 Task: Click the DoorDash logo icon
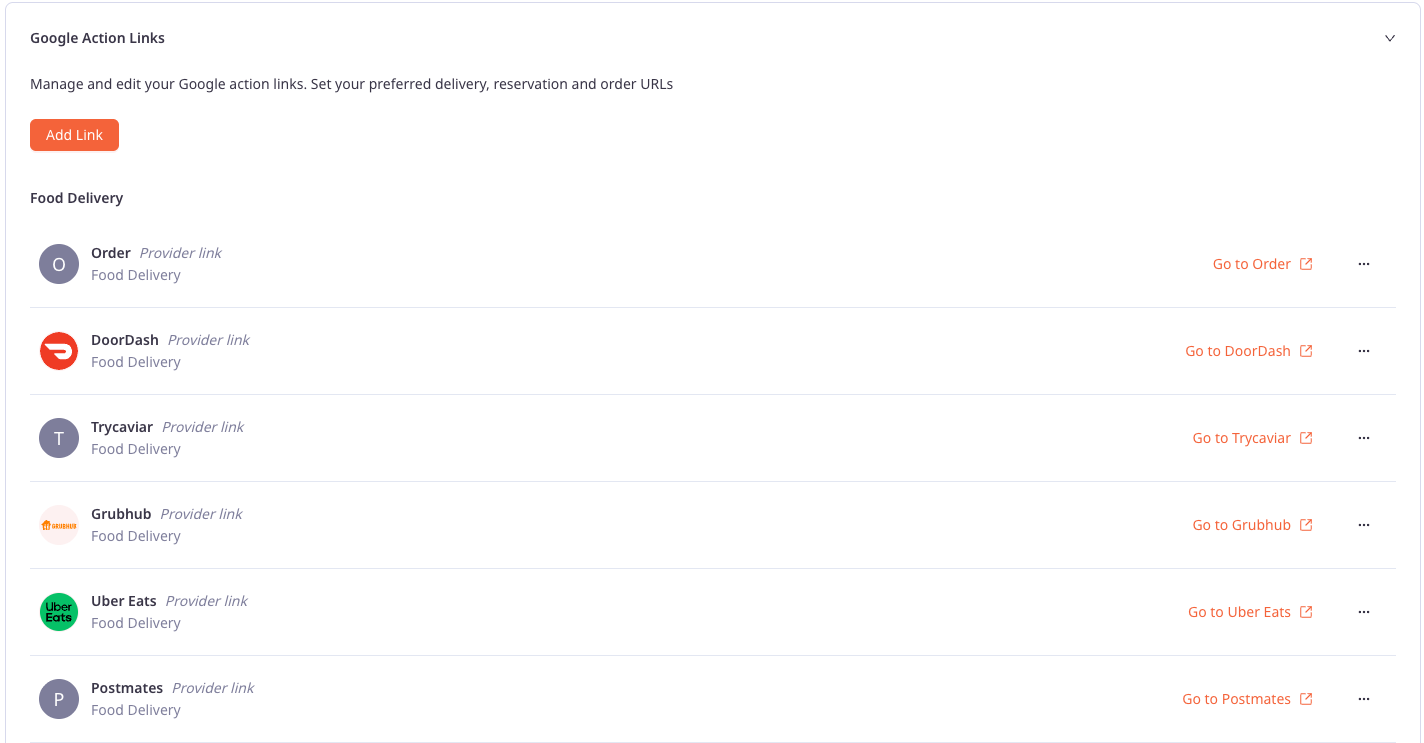point(59,351)
